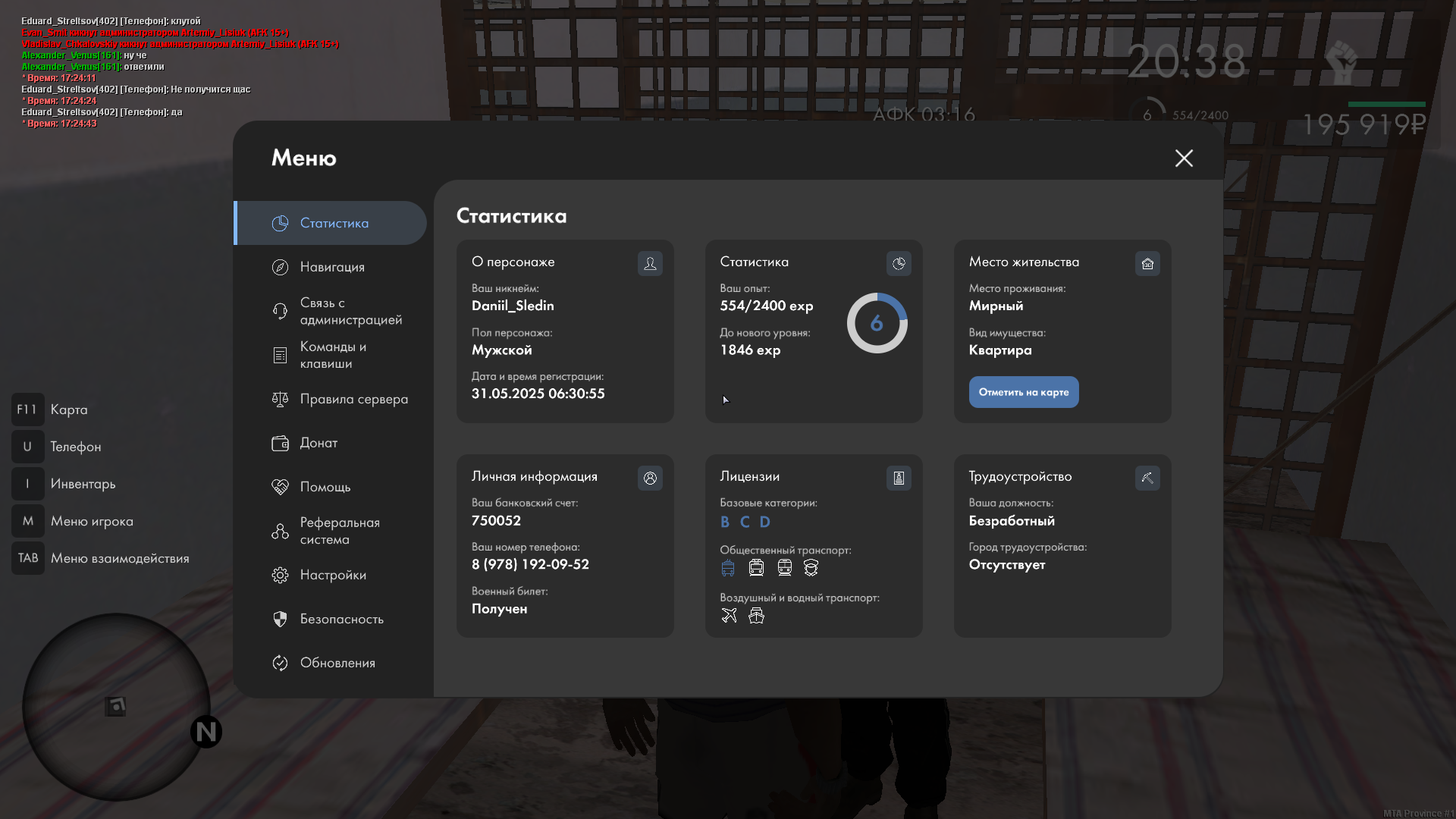Close the Меню window with X
This screenshot has width=1456, height=819.
1184,158
